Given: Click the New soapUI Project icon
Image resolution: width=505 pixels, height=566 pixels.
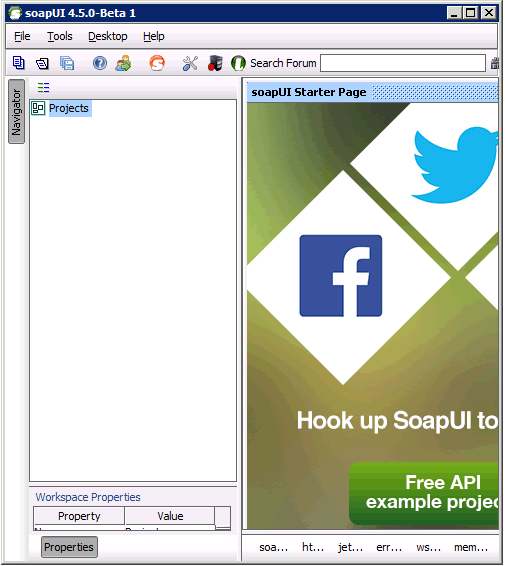Looking at the screenshot, I should (x=19, y=63).
